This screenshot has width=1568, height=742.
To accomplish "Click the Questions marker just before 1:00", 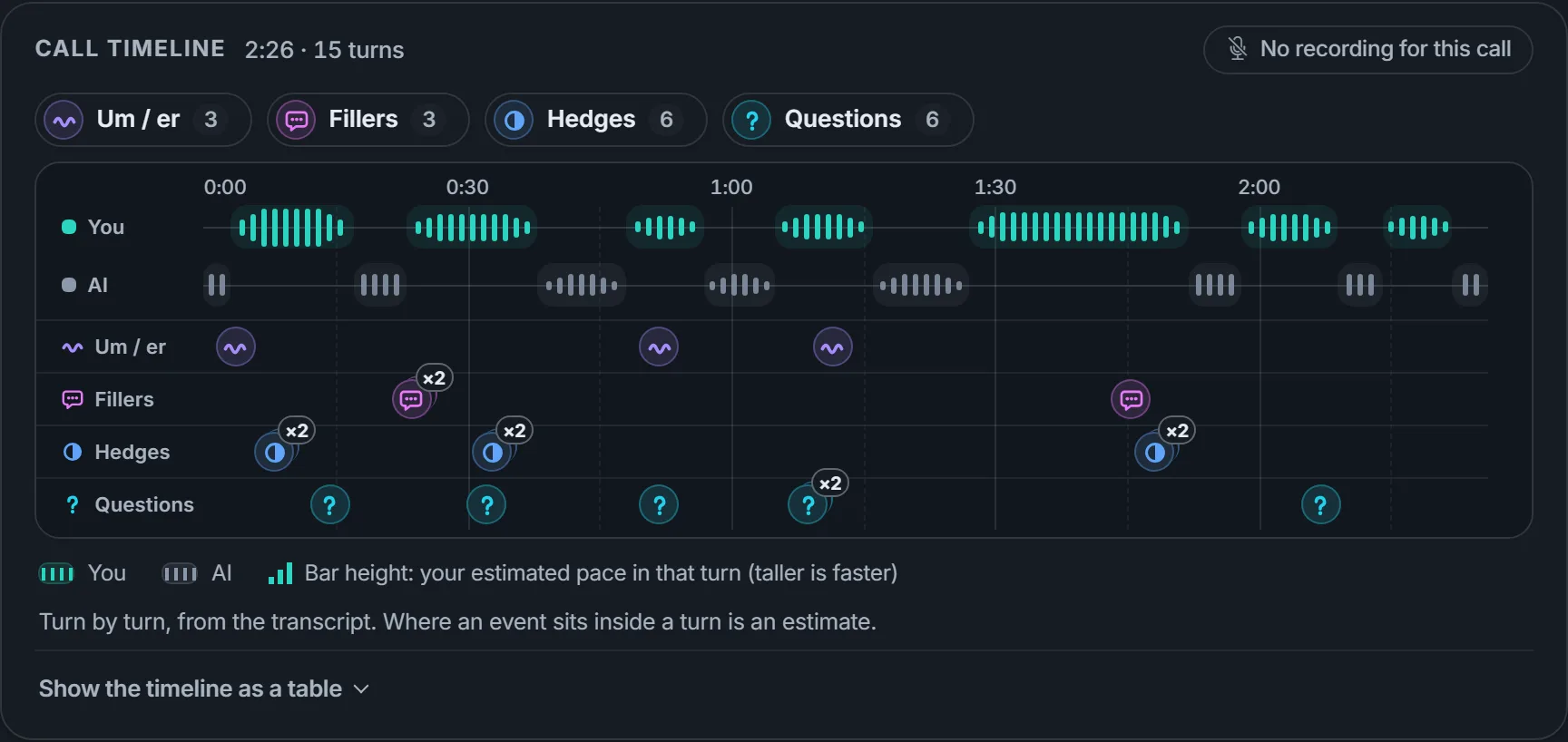I will point(659,504).
